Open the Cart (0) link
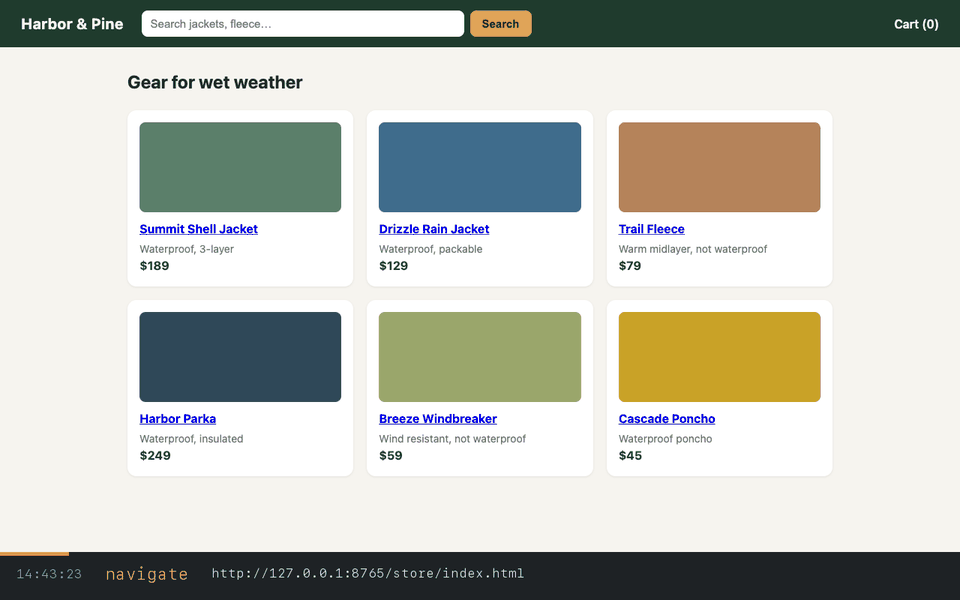This screenshot has width=960, height=600. [x=916, y=24]
